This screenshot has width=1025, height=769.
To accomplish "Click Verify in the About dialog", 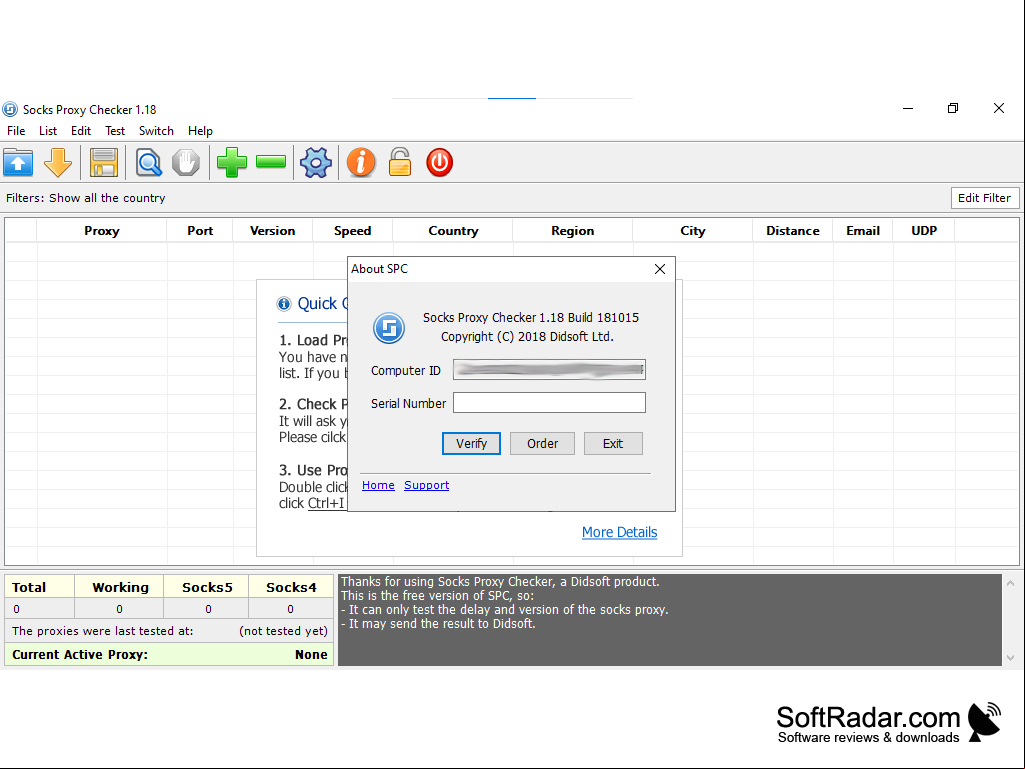I will tap(471, 443).
